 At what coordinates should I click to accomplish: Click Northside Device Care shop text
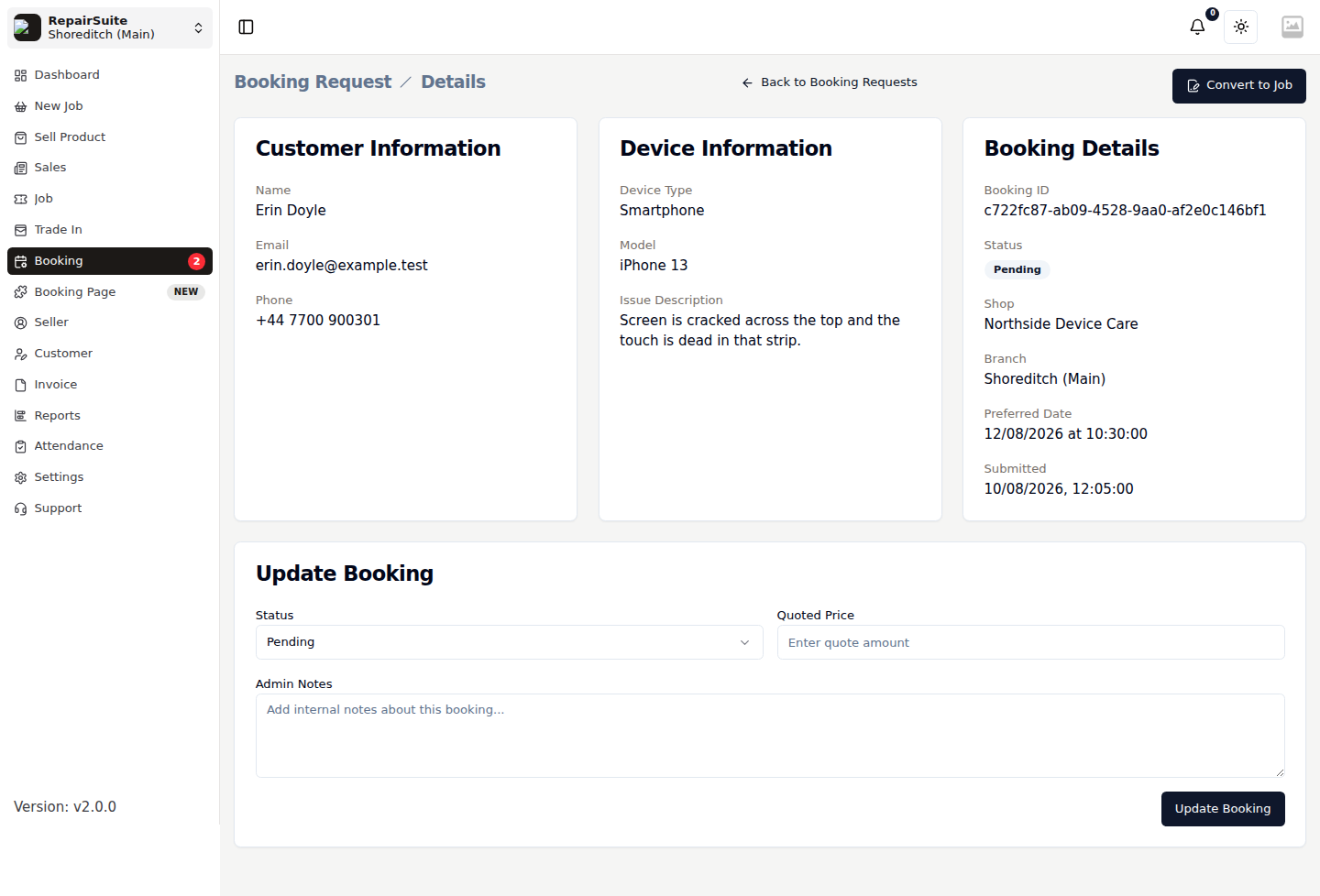[1061, 324]
